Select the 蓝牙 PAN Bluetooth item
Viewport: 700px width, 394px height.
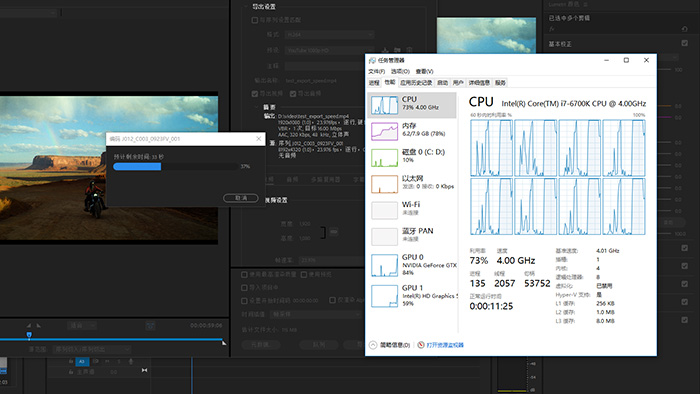[x=412, y=236]
